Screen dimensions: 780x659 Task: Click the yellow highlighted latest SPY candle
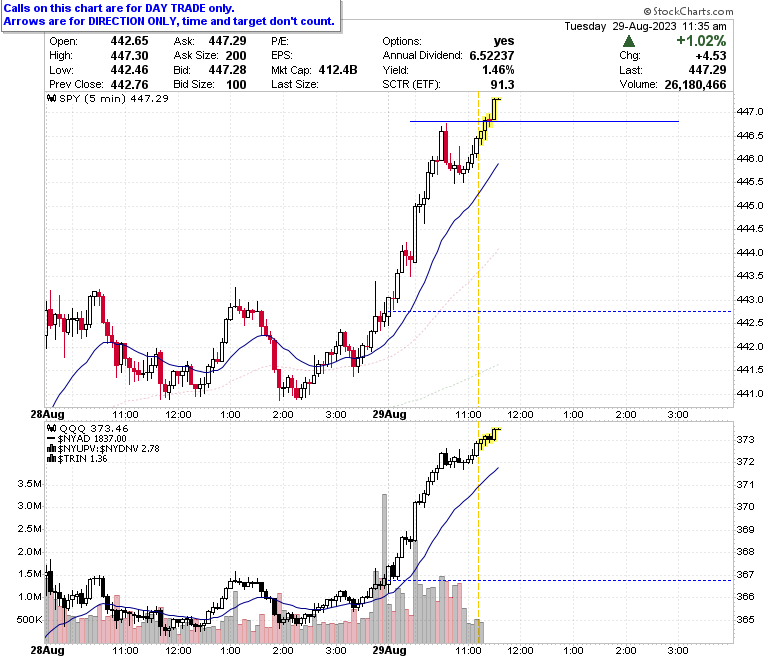(495, 109)
